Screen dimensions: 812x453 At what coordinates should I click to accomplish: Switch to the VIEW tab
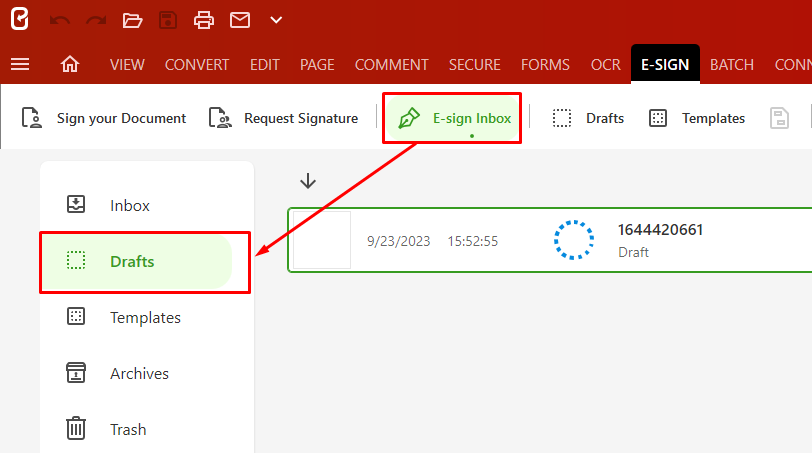[x=127, y=65]
